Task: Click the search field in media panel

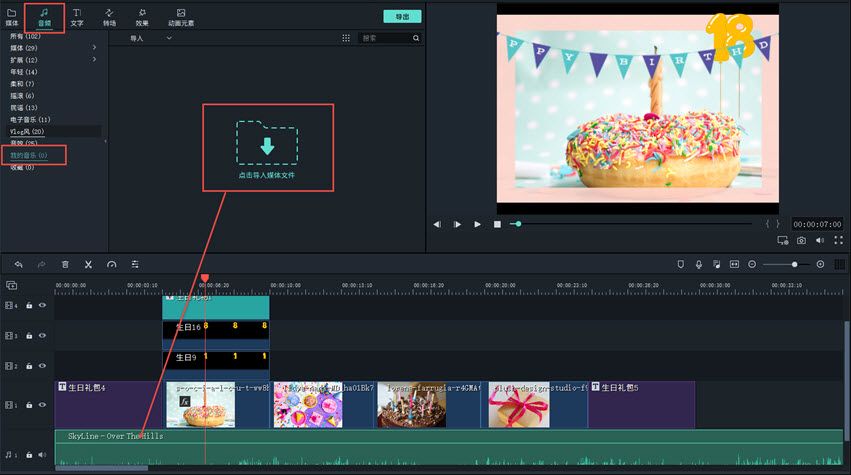Action: [x=385, y=38]
